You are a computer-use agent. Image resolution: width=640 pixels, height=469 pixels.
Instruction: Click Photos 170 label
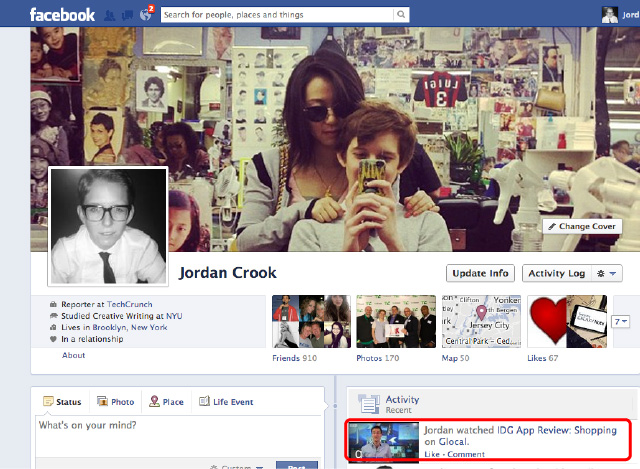coord(378,358)
